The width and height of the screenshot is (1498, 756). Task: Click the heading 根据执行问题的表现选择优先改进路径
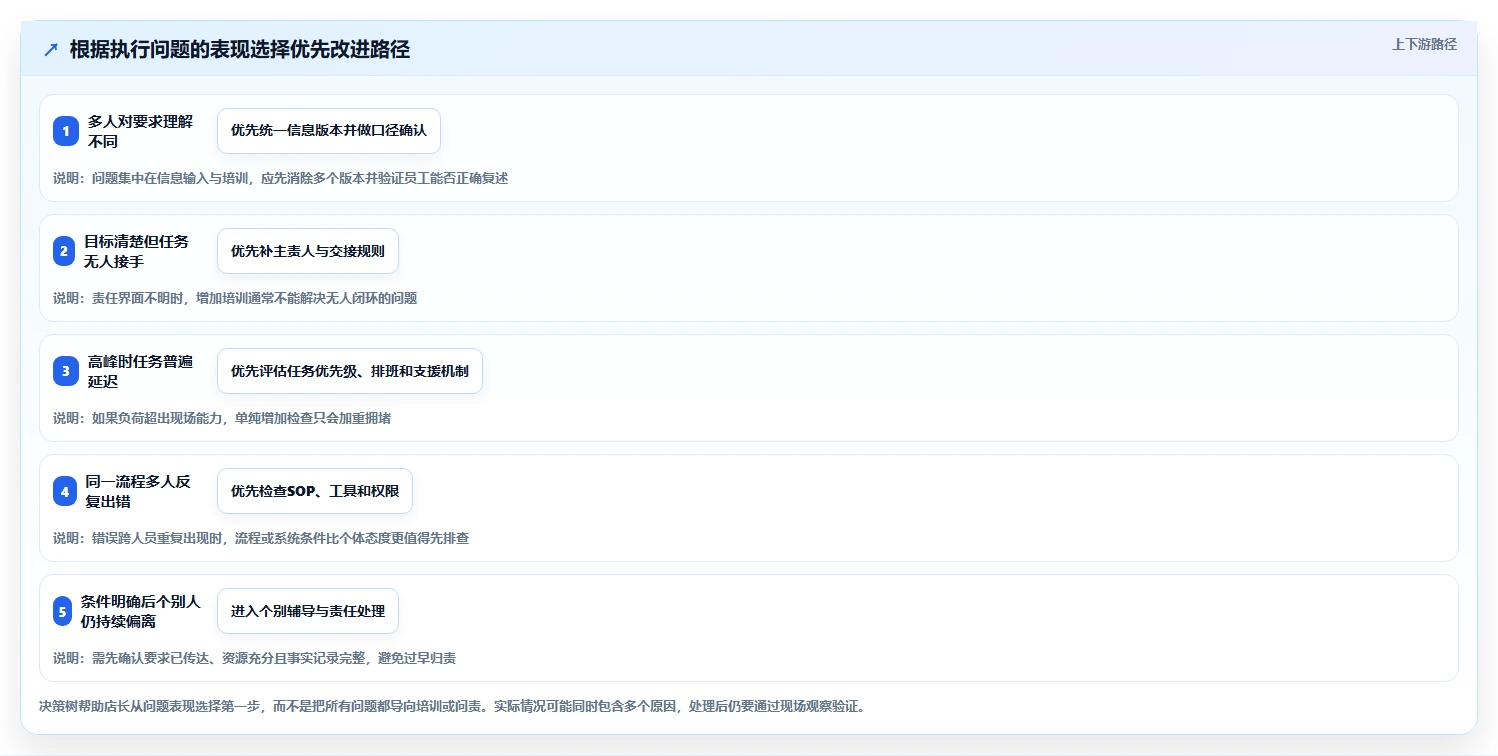click(240, 50)
